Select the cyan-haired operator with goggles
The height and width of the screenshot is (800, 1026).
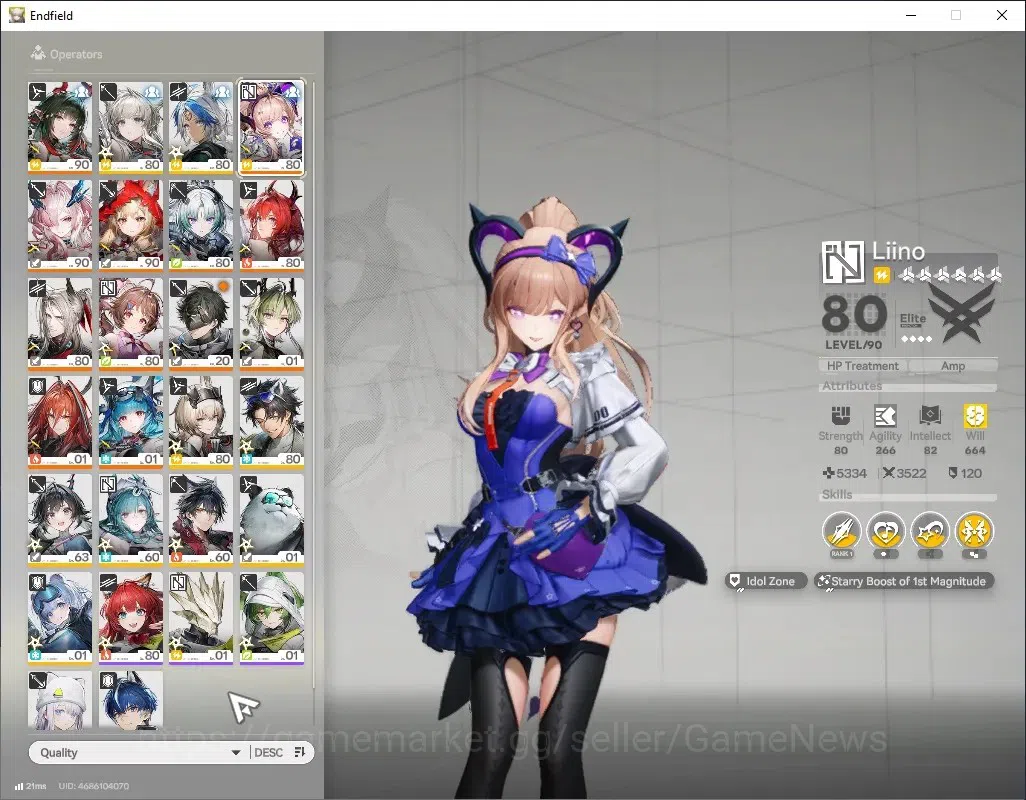[131, 421]
